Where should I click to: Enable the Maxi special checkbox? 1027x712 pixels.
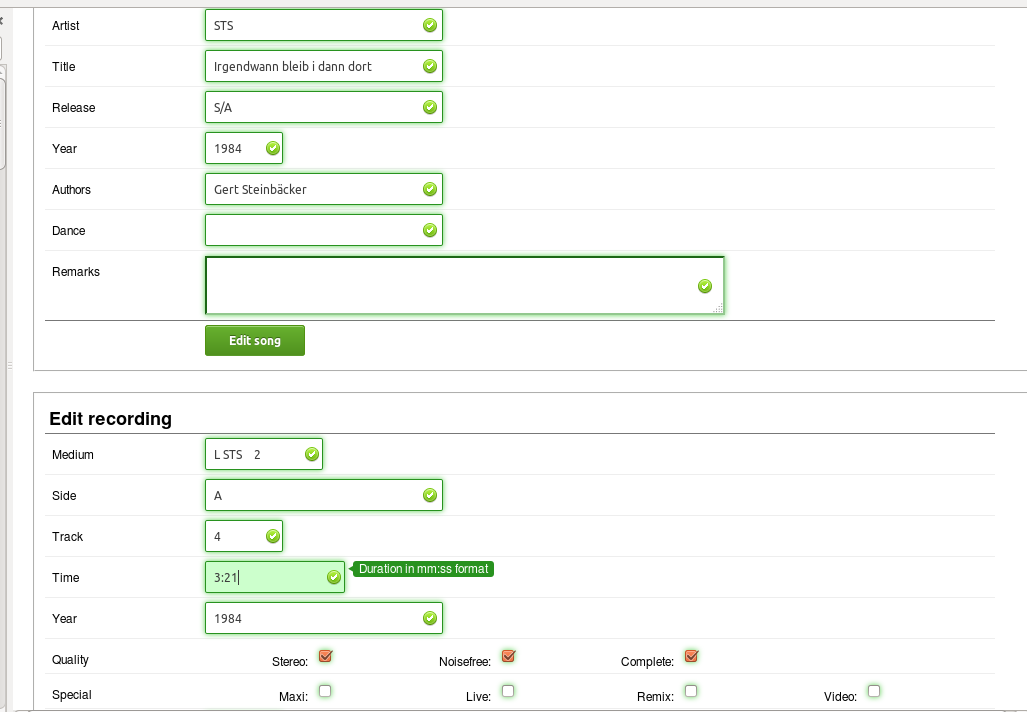pos(325,691)
